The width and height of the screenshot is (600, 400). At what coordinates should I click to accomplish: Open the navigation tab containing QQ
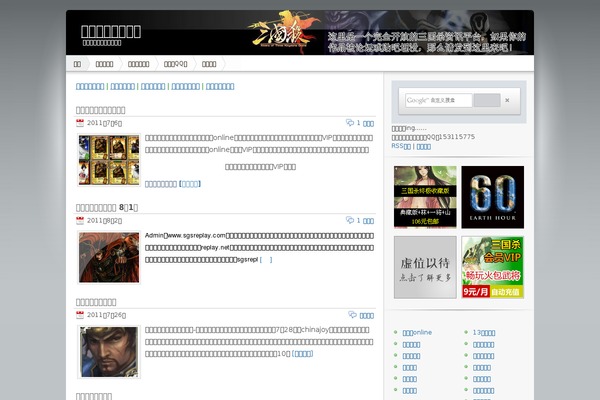[176, 64]
